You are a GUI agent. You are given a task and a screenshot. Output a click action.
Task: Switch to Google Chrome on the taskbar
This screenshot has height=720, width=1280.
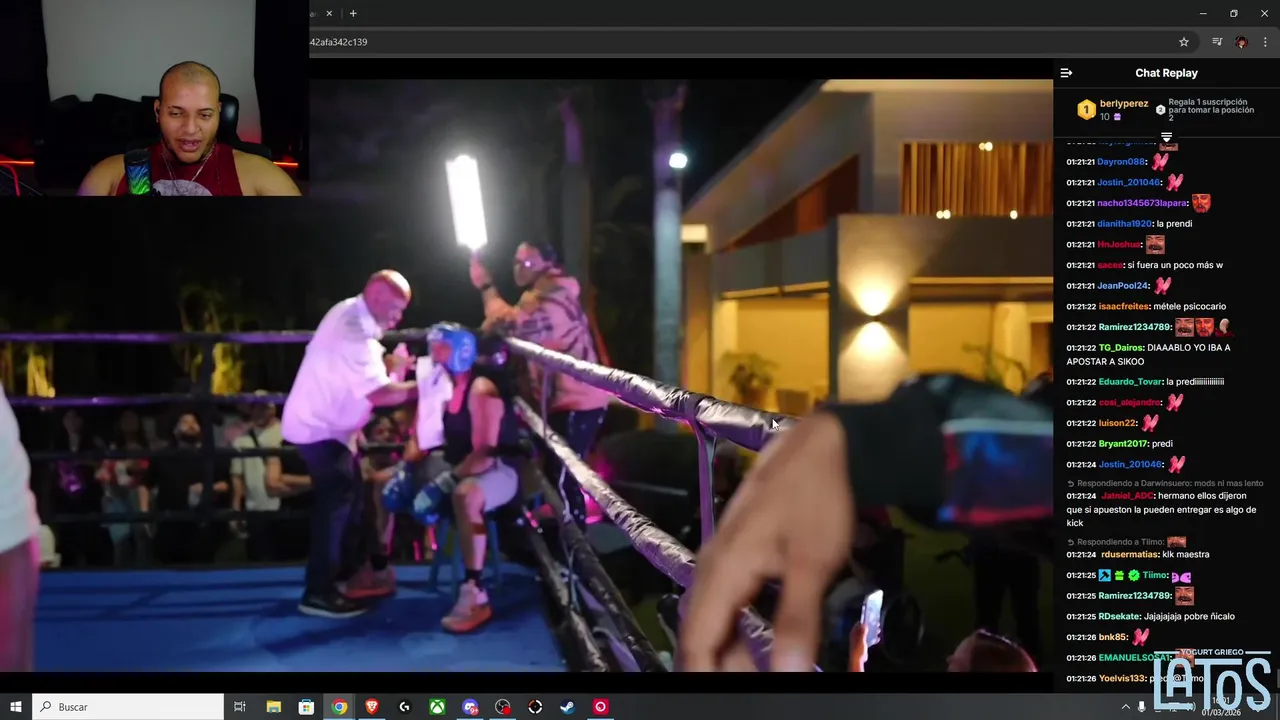pos(339,707)
